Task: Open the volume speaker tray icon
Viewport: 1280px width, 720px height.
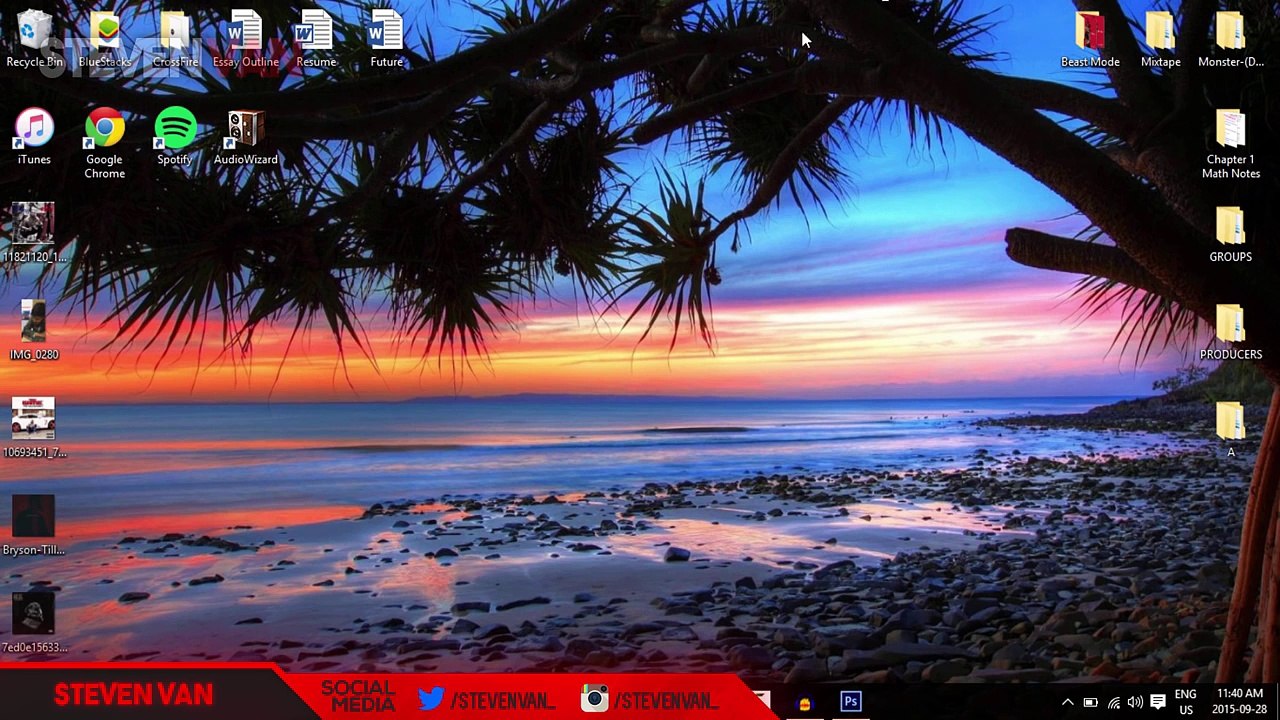Action: point(1135,702)
